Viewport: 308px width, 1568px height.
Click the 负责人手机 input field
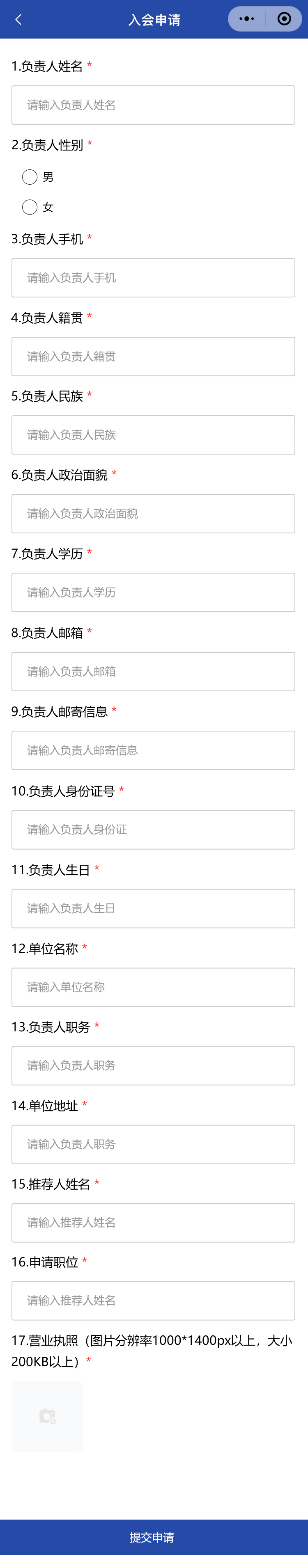pos(153,278)
